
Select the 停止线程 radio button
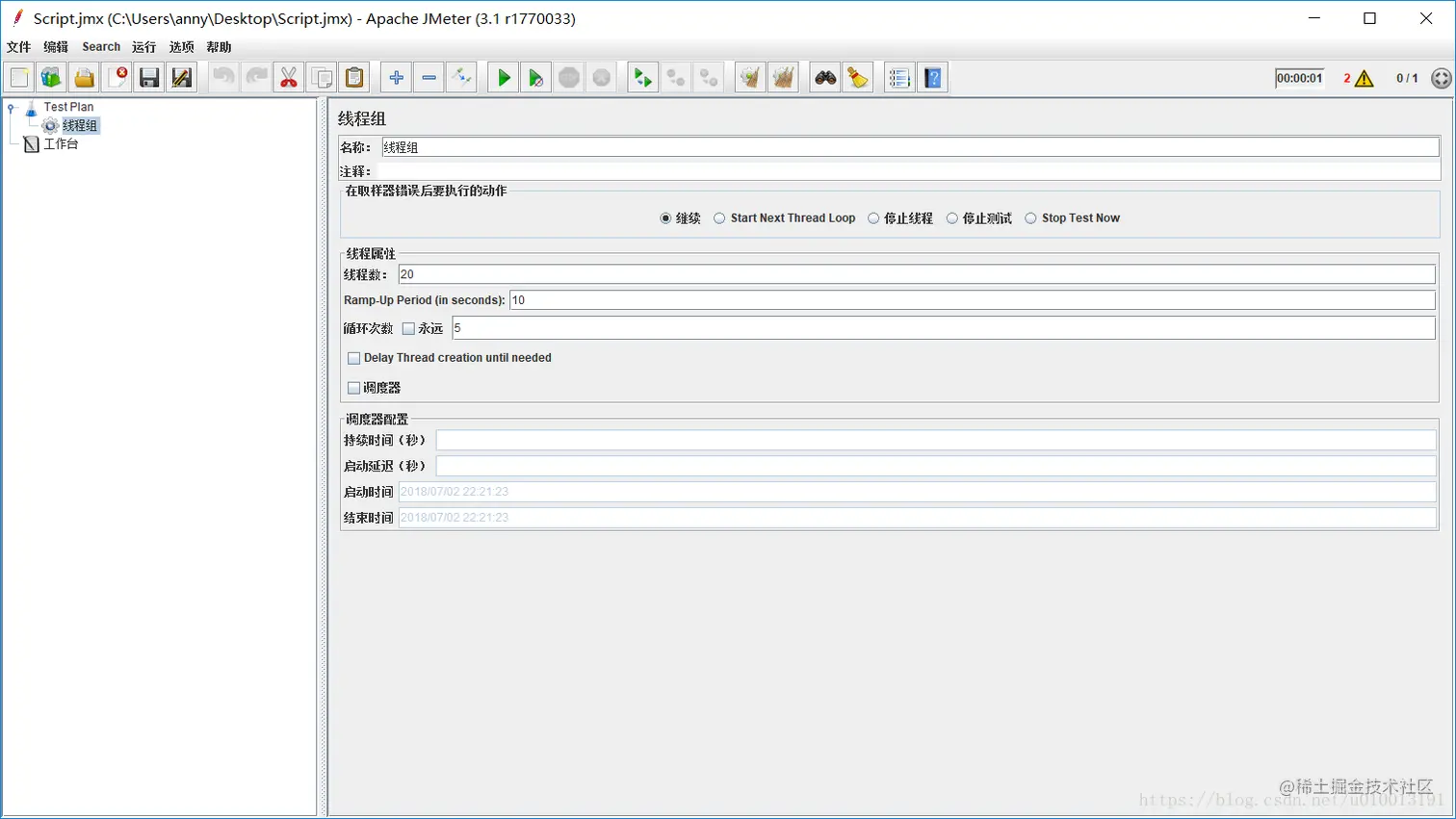coord(873,218)
